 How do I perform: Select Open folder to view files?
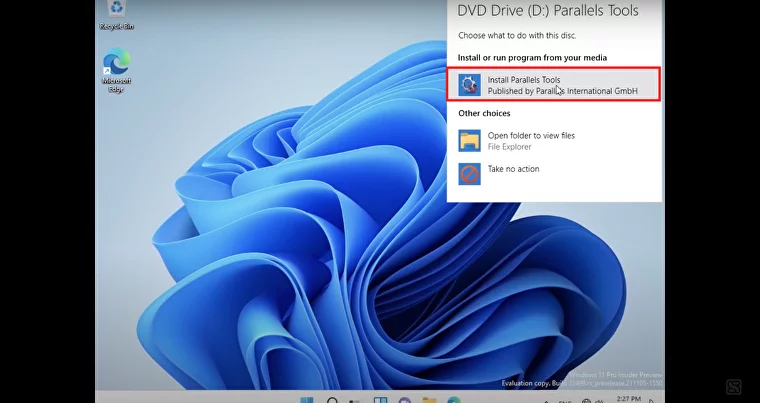pos(531,136)
